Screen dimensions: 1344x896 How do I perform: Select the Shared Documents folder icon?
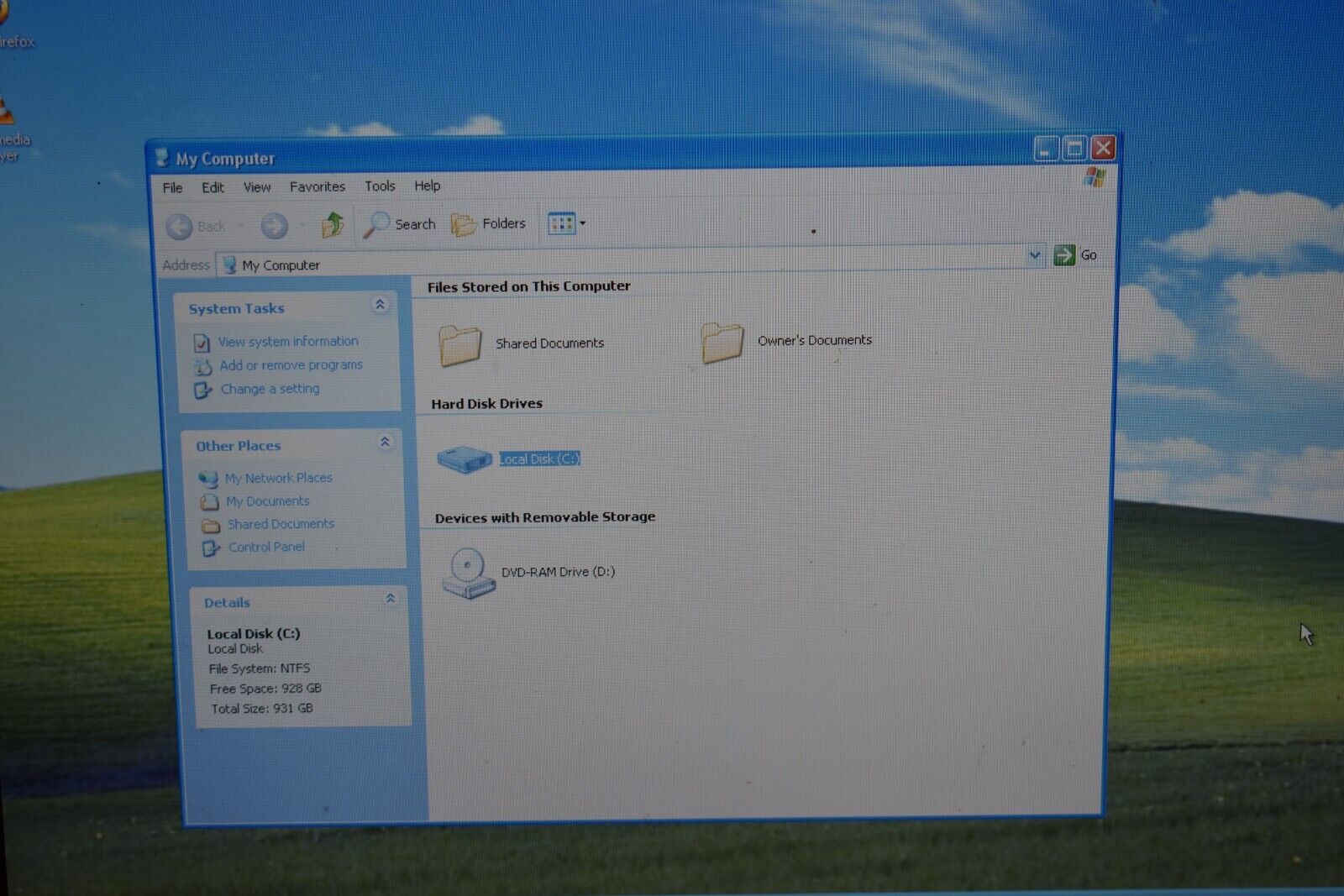pyautogui.click(x=459, y=345)
